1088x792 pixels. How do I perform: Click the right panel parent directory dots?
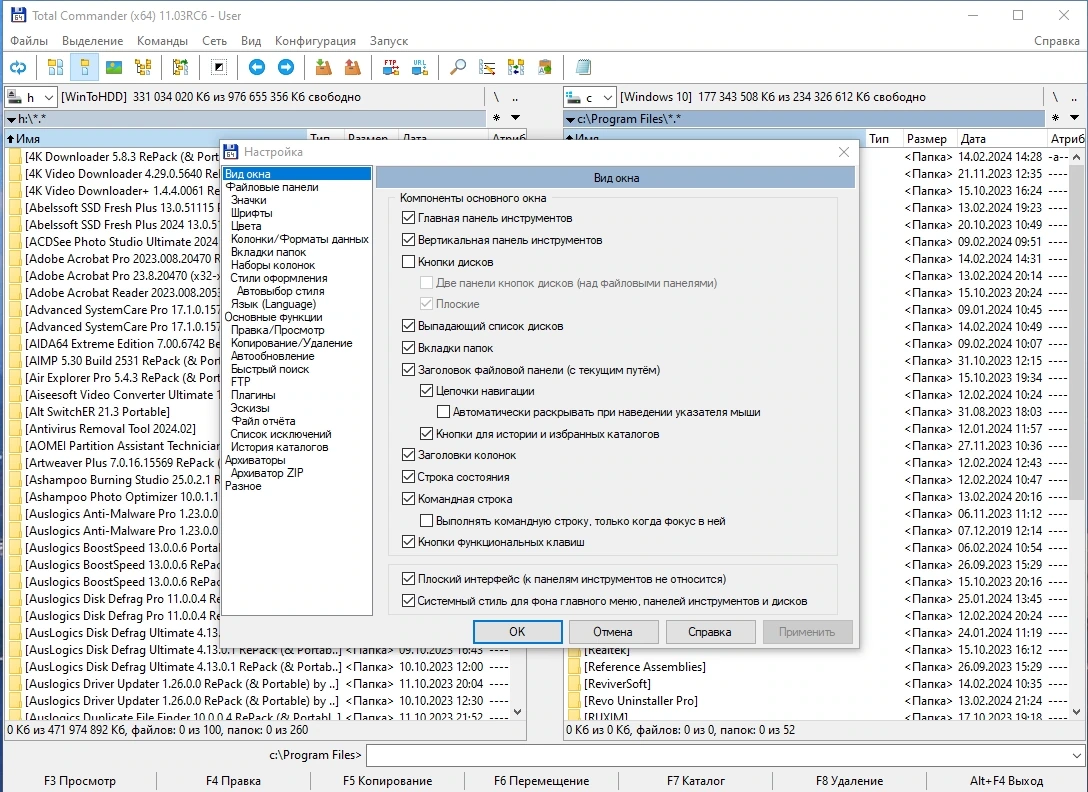click(1074, 97)
